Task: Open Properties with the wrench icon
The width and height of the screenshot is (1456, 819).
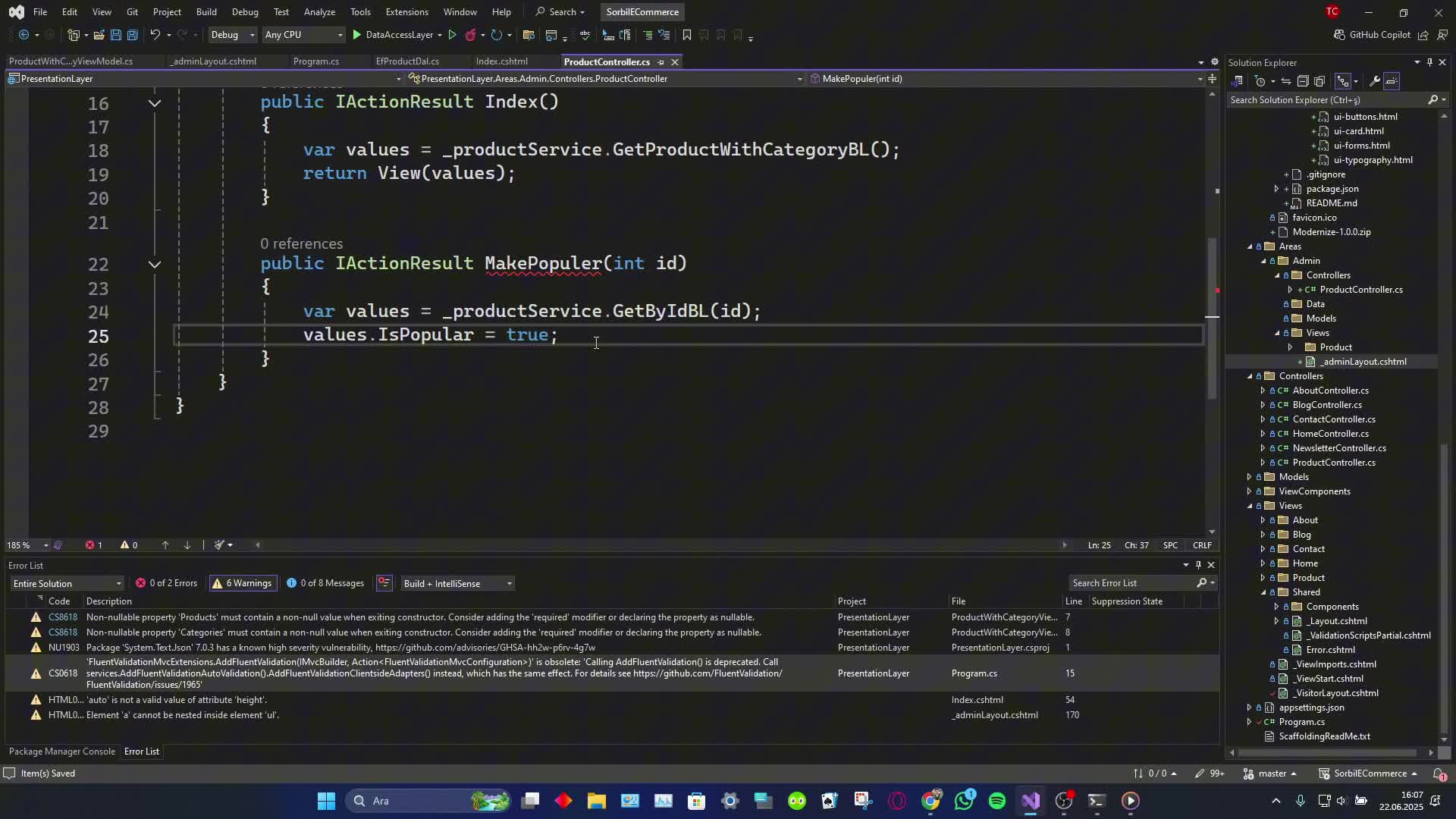Action: [x=1374, y=81]
